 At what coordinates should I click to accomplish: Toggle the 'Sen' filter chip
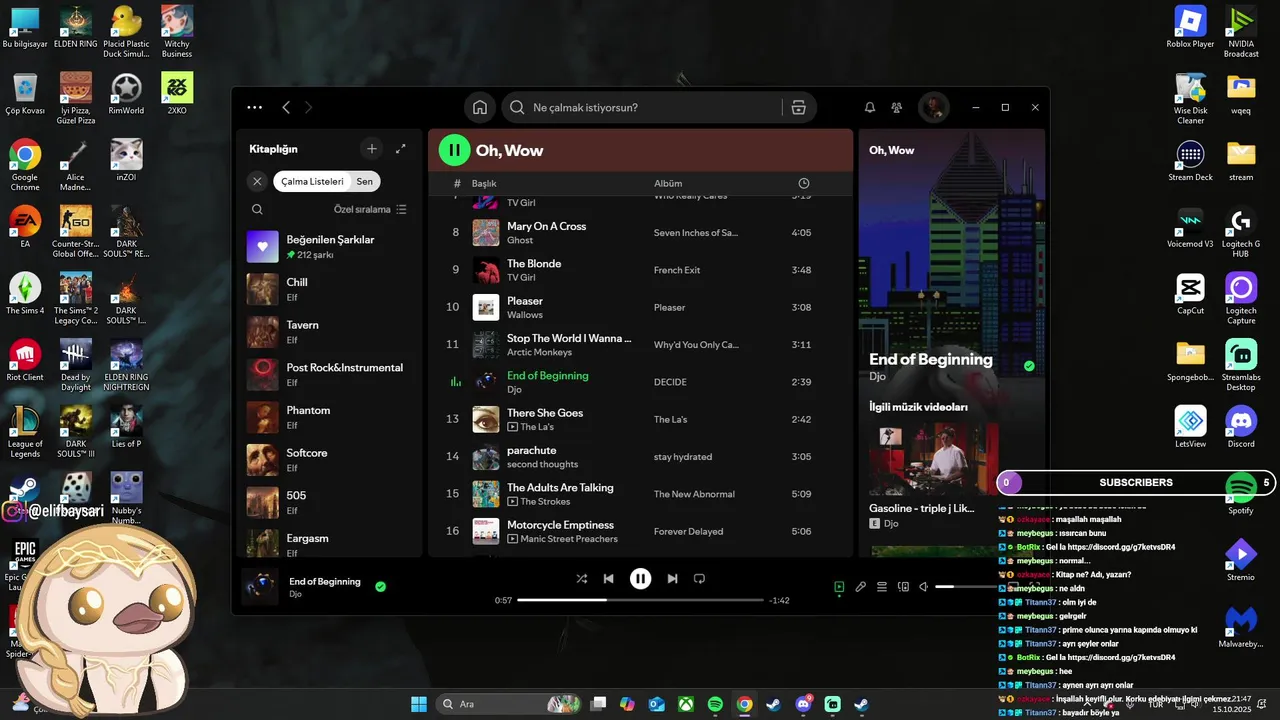point(365,182)
